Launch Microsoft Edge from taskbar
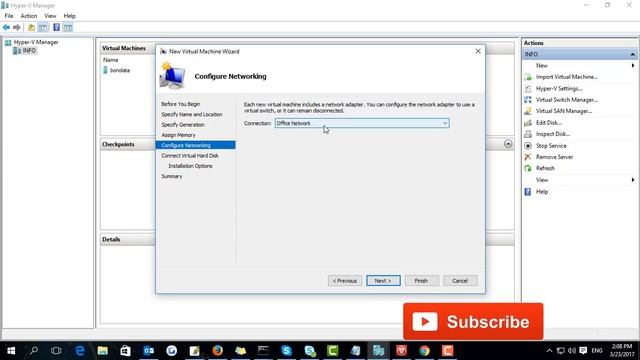This screenshot has width=640, height=360. 80,351
